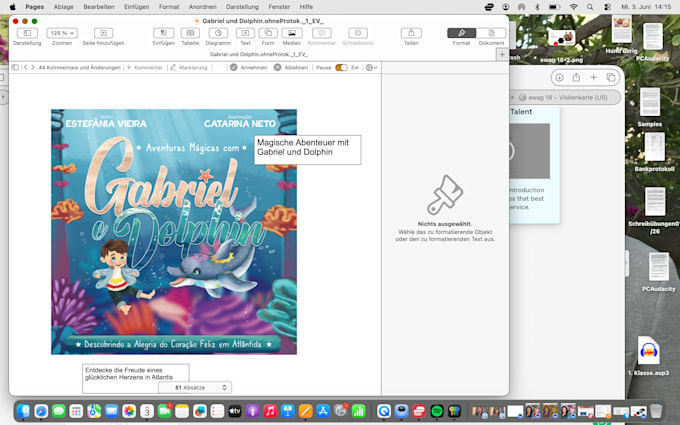This screenshot has height=425, width=680.
Task: Add new tab with plus button
Action: tap(502, 55)
